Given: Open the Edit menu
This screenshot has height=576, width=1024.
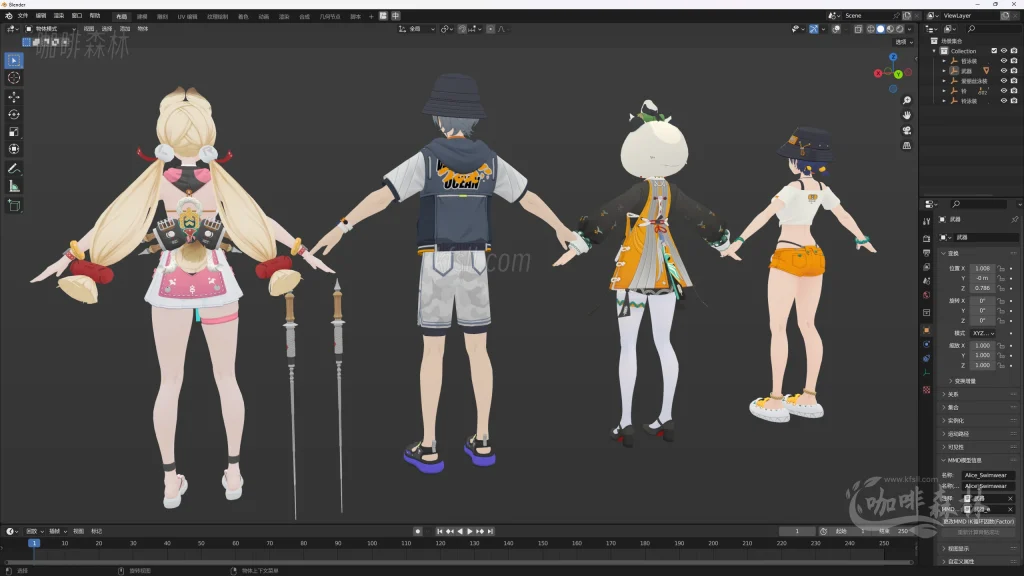Looking at the screenshot, I should pyautogui.click(x=41, y=16).
